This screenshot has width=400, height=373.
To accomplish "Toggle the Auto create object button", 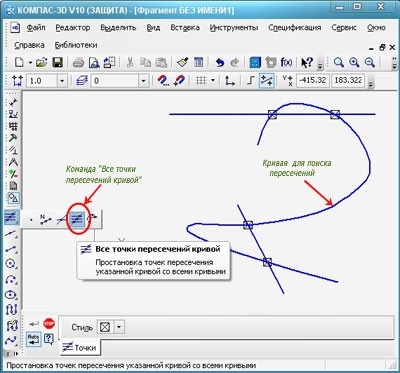I will [x=34, y=339].
